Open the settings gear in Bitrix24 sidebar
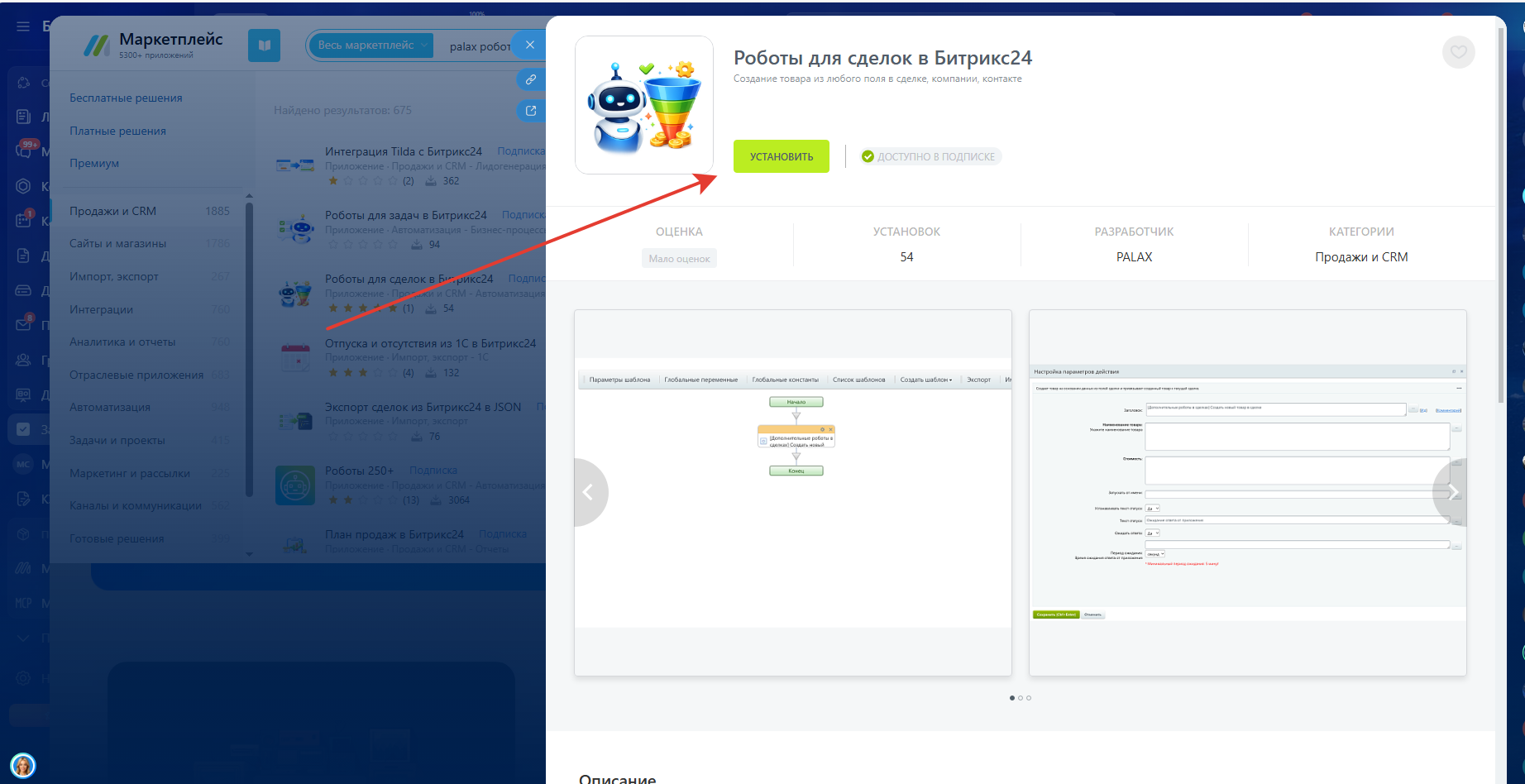 [x=24, y=678]
